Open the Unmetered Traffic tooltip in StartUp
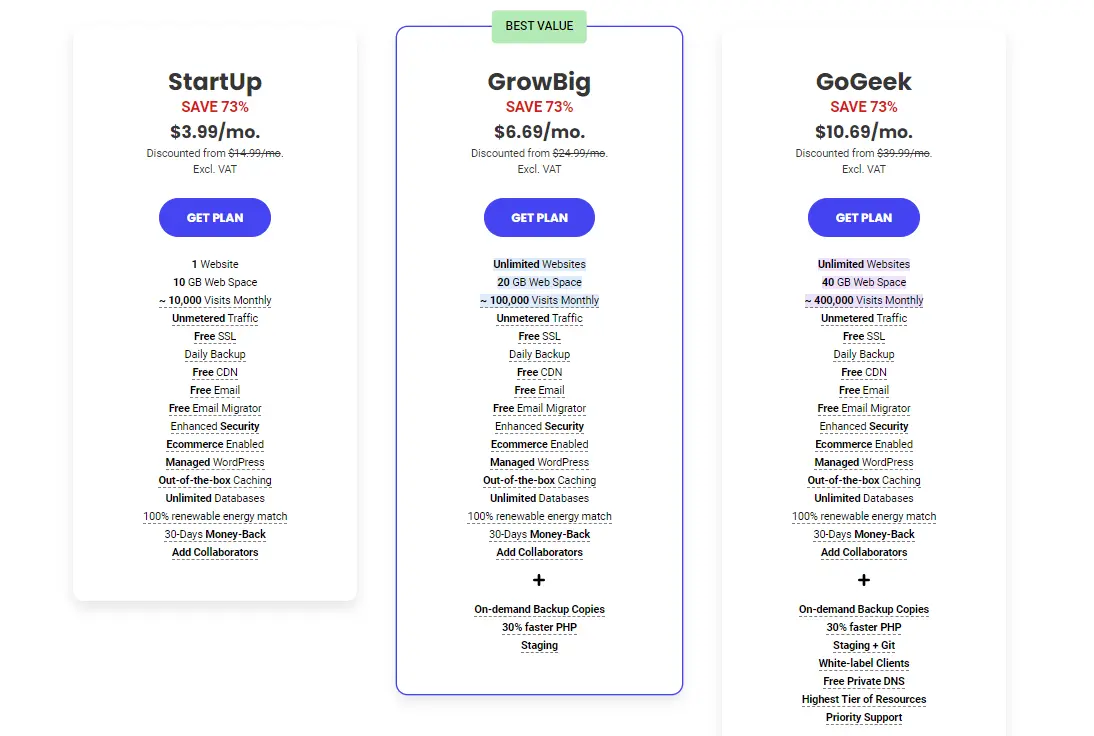 214,318
